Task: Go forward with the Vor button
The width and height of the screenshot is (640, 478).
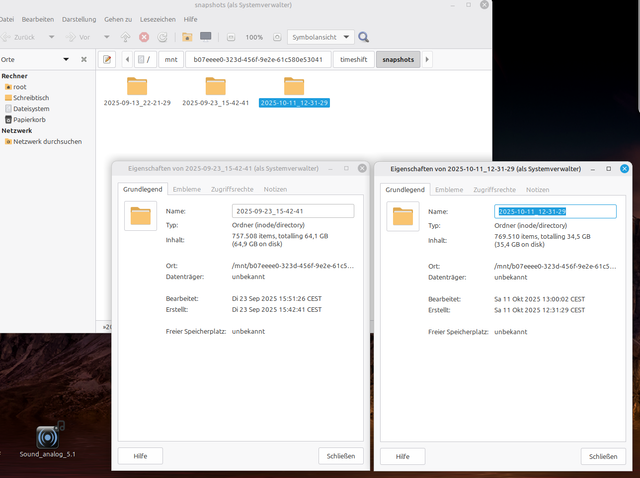Action: [78, 37]
